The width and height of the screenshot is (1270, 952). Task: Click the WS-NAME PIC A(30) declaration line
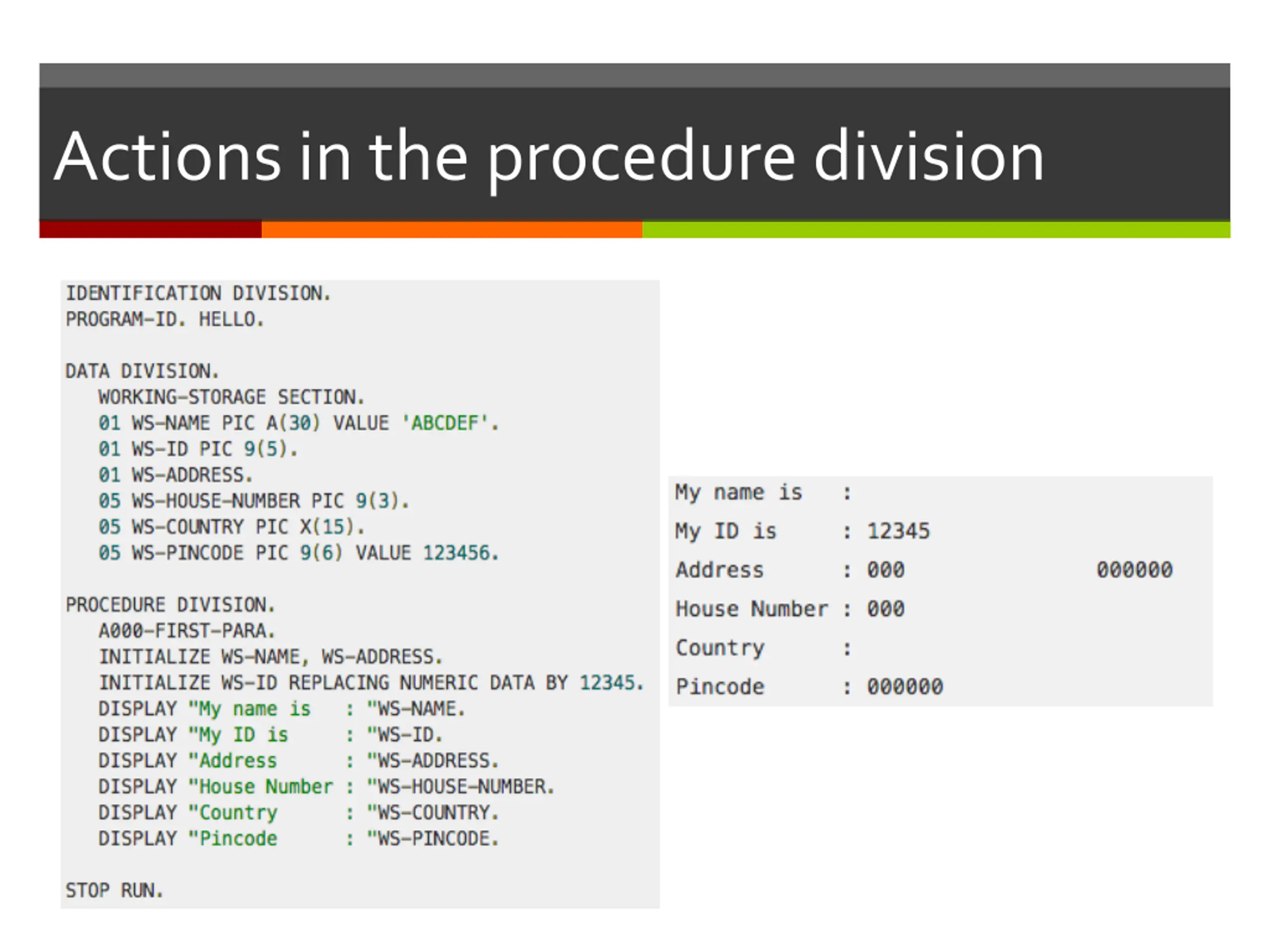point(299,423)
